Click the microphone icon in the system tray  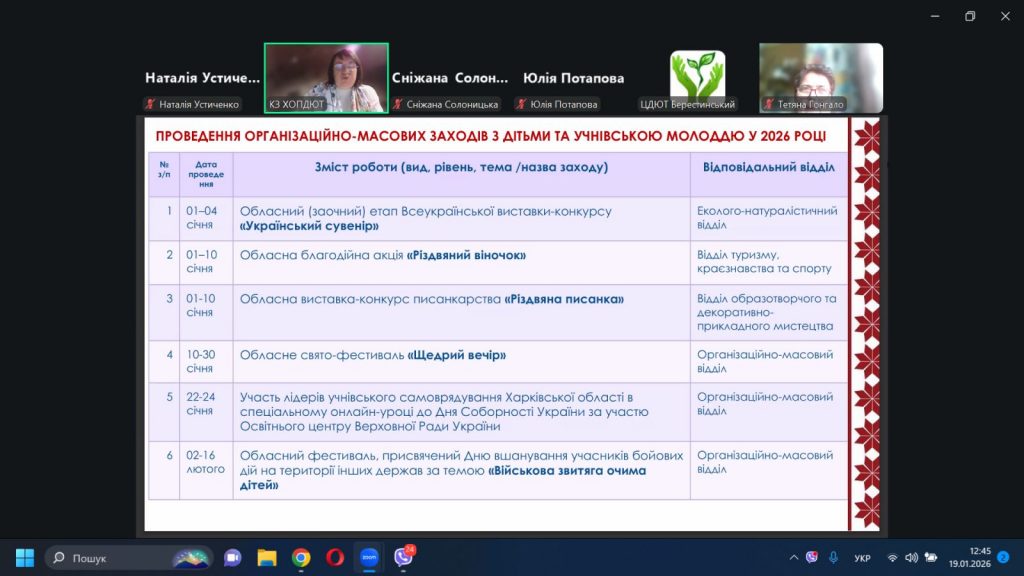coord(833,557)
